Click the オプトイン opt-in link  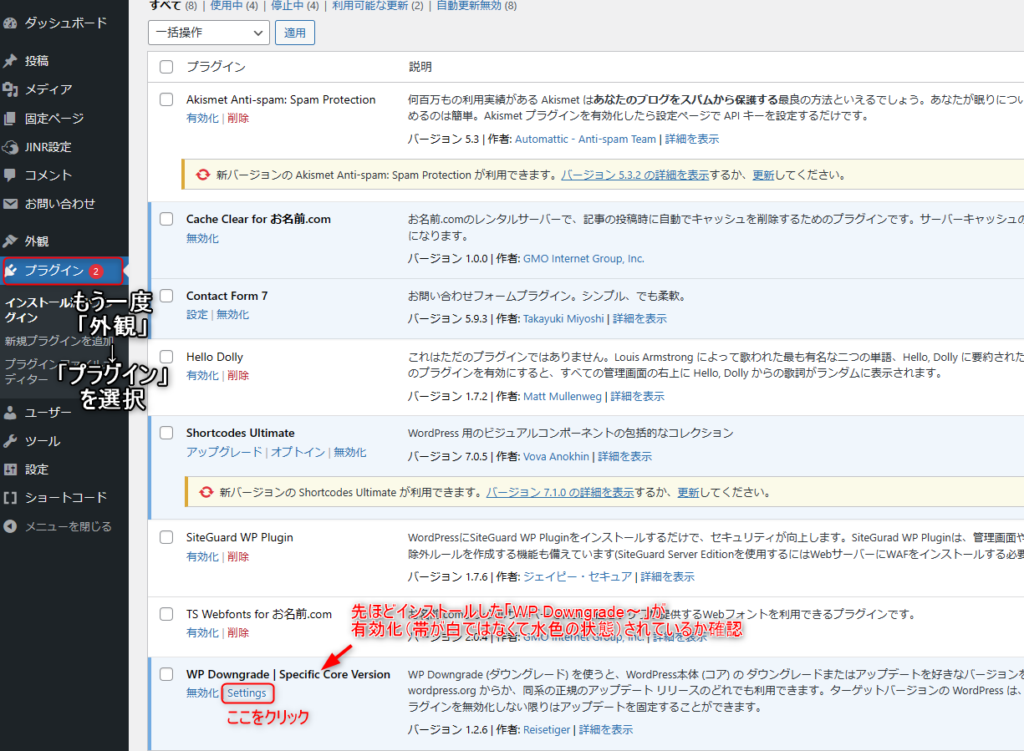tap(298, 452)
